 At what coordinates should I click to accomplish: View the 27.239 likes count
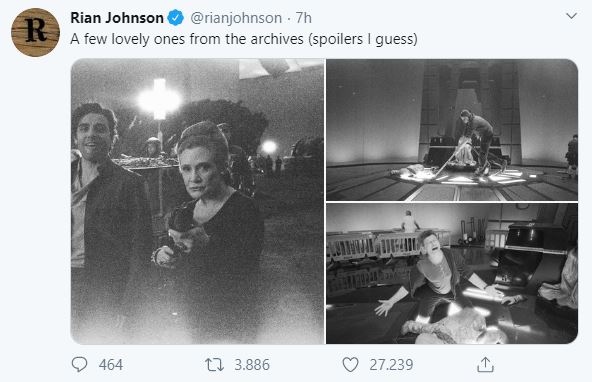click(391, 365)
